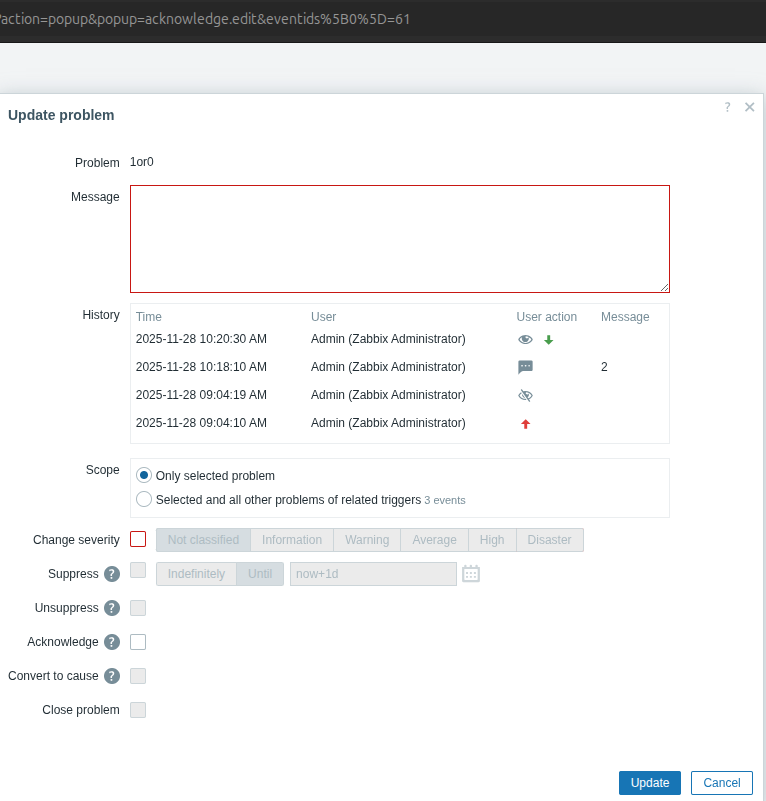Click the help icon beside Convert to cause
The height and width of the screenshot is (801, 766).
point(112,676)
